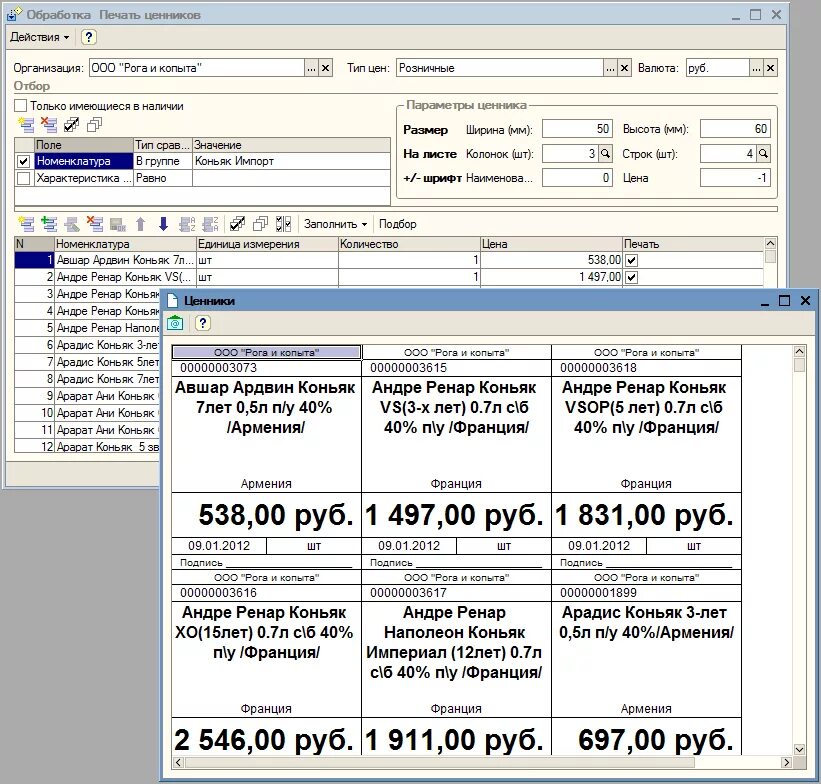
Task: Open Организация selection with ellipsis button
Action: click(x=312, y=68)
